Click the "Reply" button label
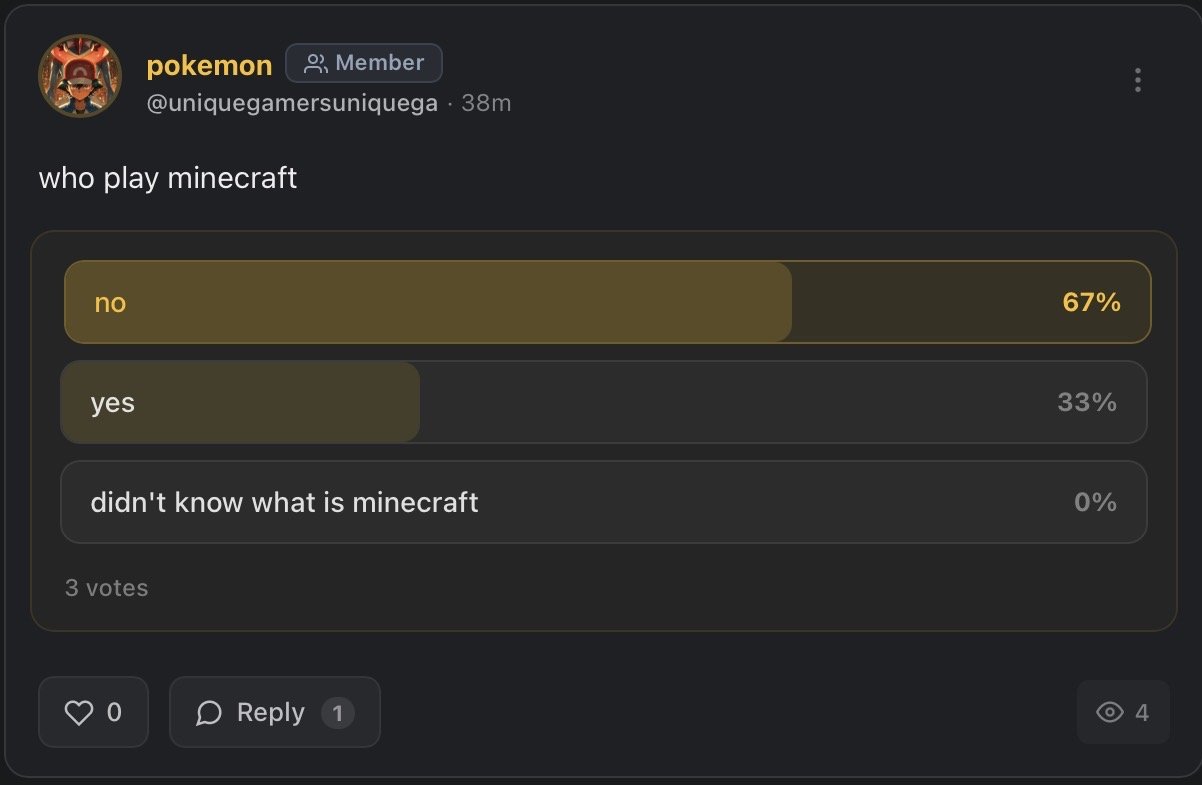 pyautogui.click(x=270, y=712)
